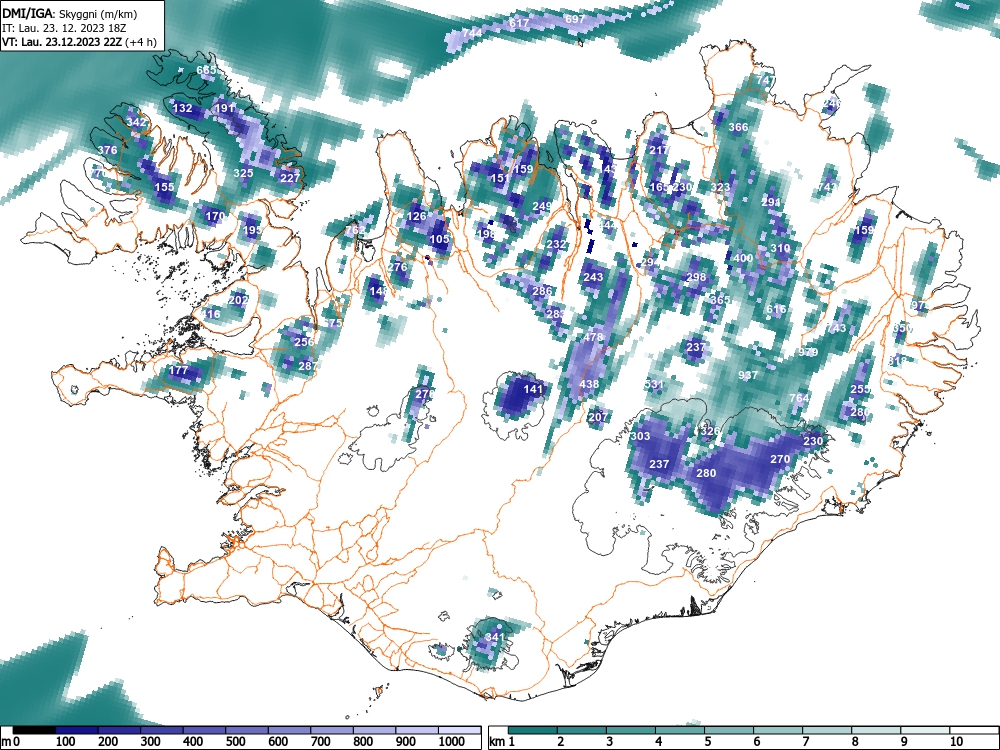Click the 207 value on the map

click(598, 417)
